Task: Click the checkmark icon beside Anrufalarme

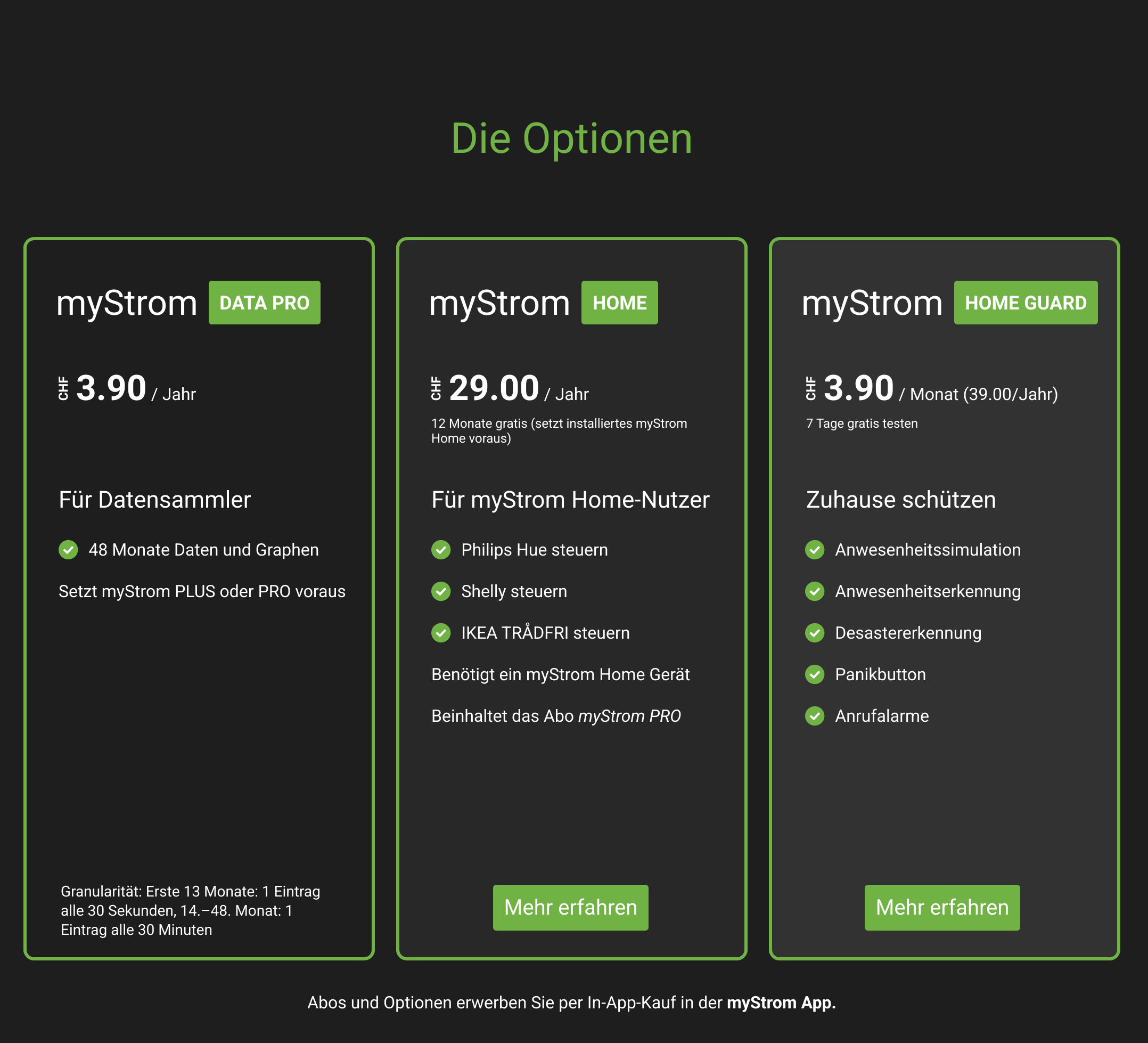Action: coord(814,716)
